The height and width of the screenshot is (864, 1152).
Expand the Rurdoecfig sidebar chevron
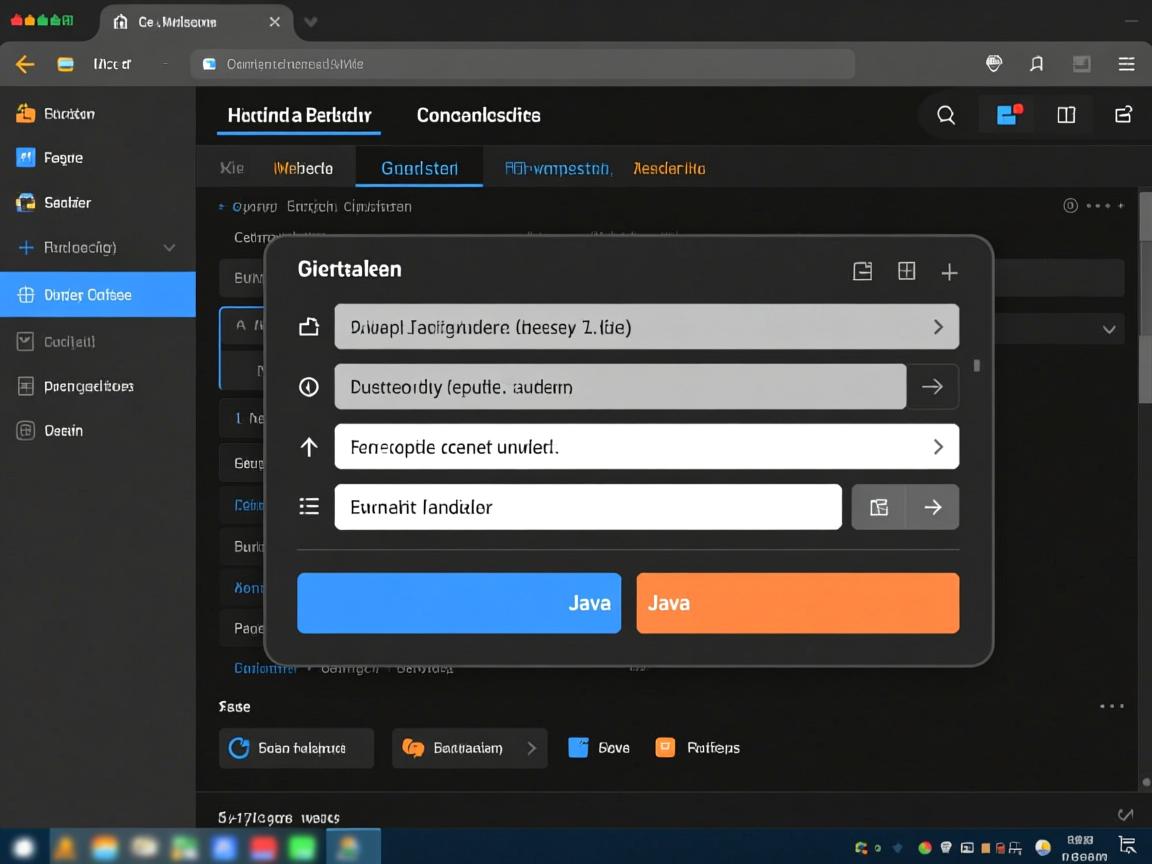(169, 248)
